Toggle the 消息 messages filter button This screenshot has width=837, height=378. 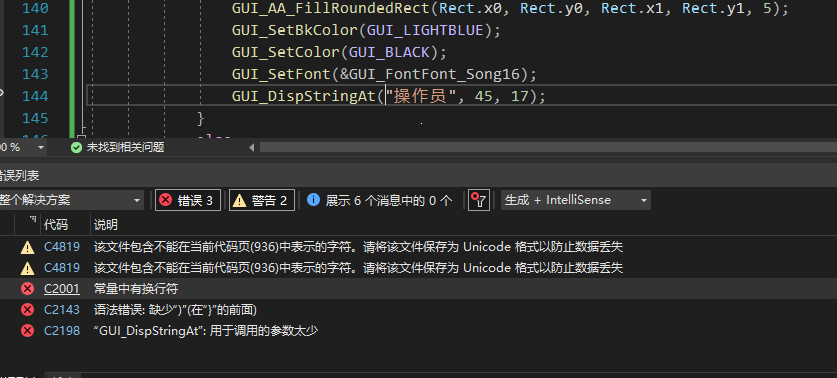(x=380, y=200)
